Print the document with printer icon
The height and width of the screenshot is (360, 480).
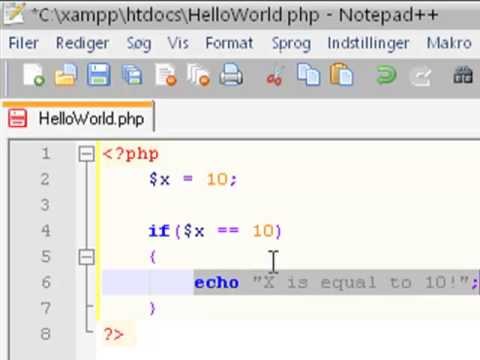(231, 75)
